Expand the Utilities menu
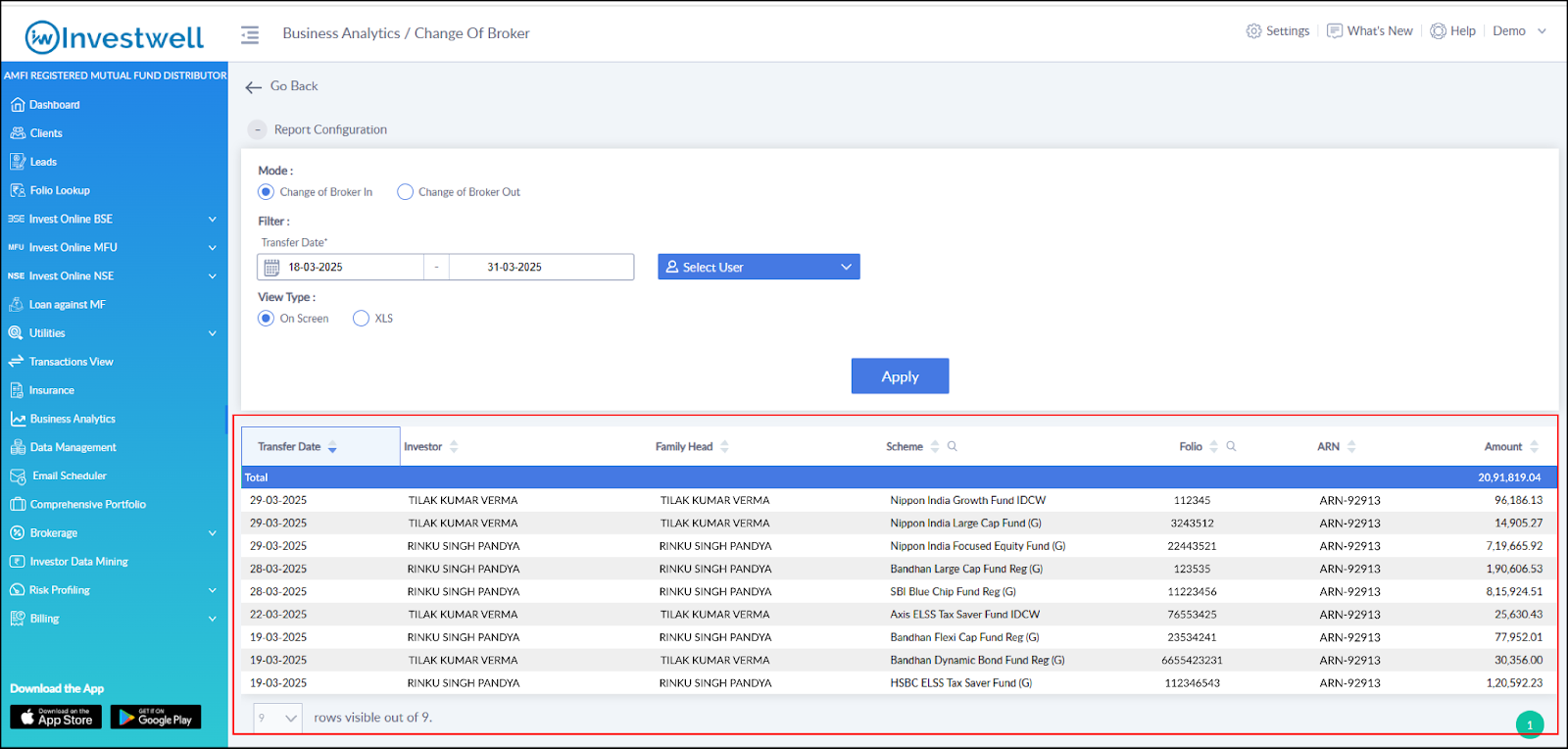1568x749 pixels. (x=213, y=333)
